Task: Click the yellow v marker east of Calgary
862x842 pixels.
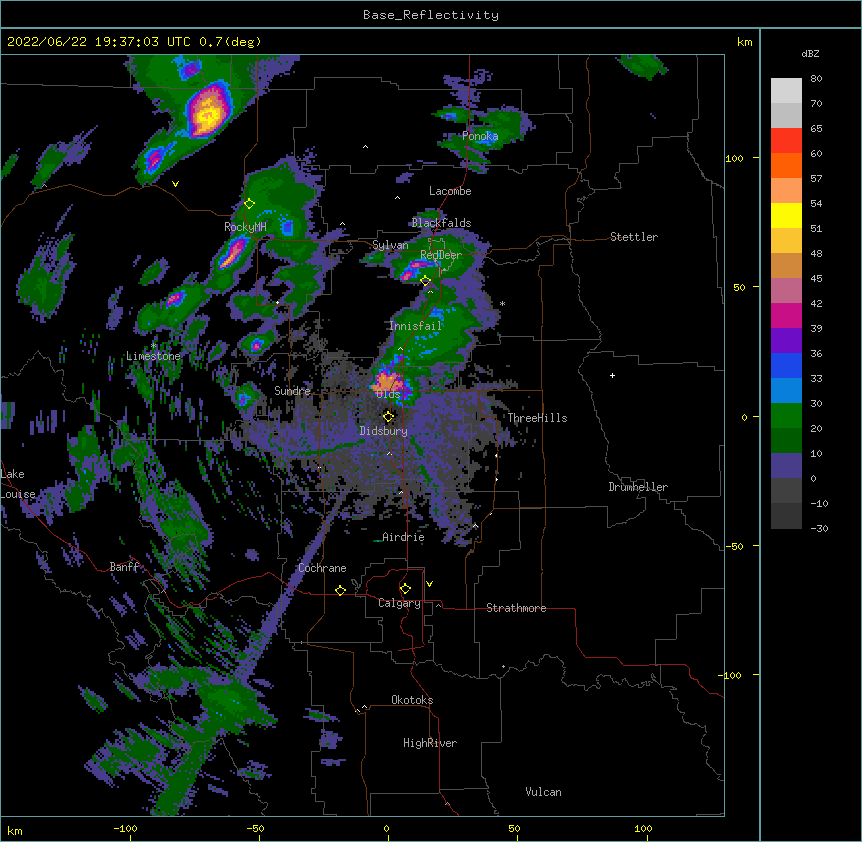Action: (429, 584)
